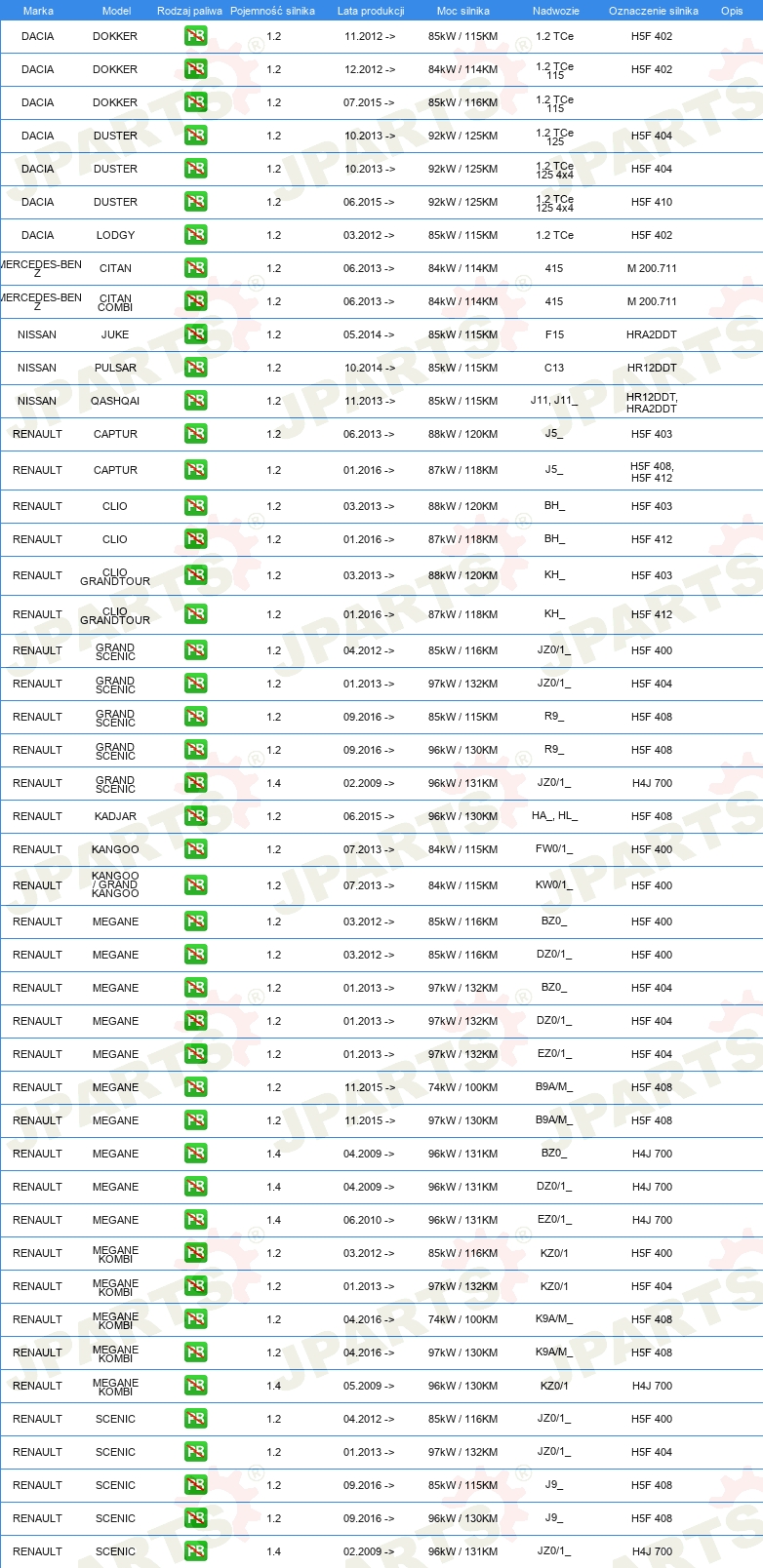Viewport: 763px width, 1568px height.
Task: Click petrol icon in Megane EZ0/1_ 06.2010 row
Action: coord(195,1221)
